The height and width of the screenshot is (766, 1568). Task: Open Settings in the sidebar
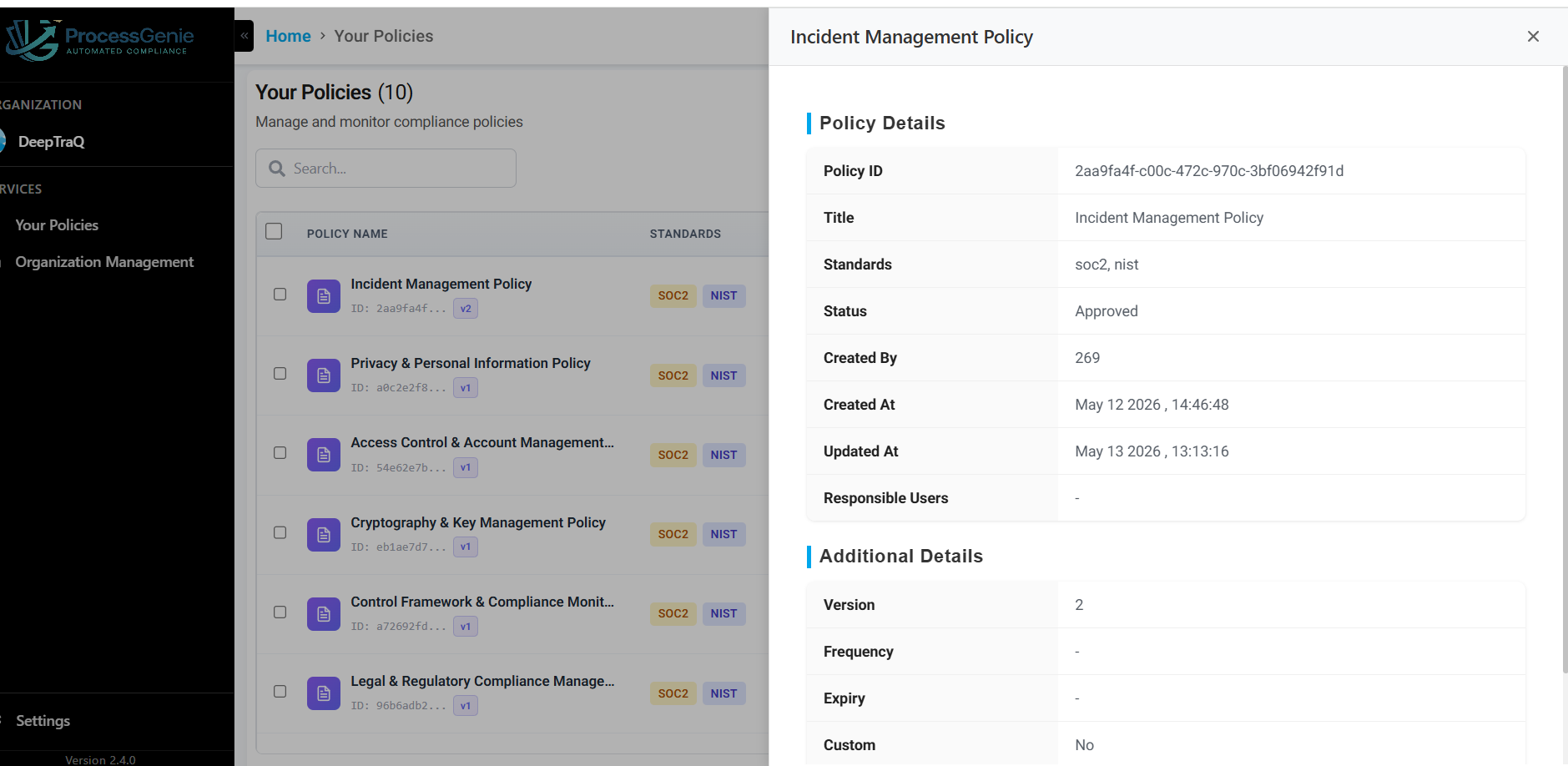[x=43, y=721]
